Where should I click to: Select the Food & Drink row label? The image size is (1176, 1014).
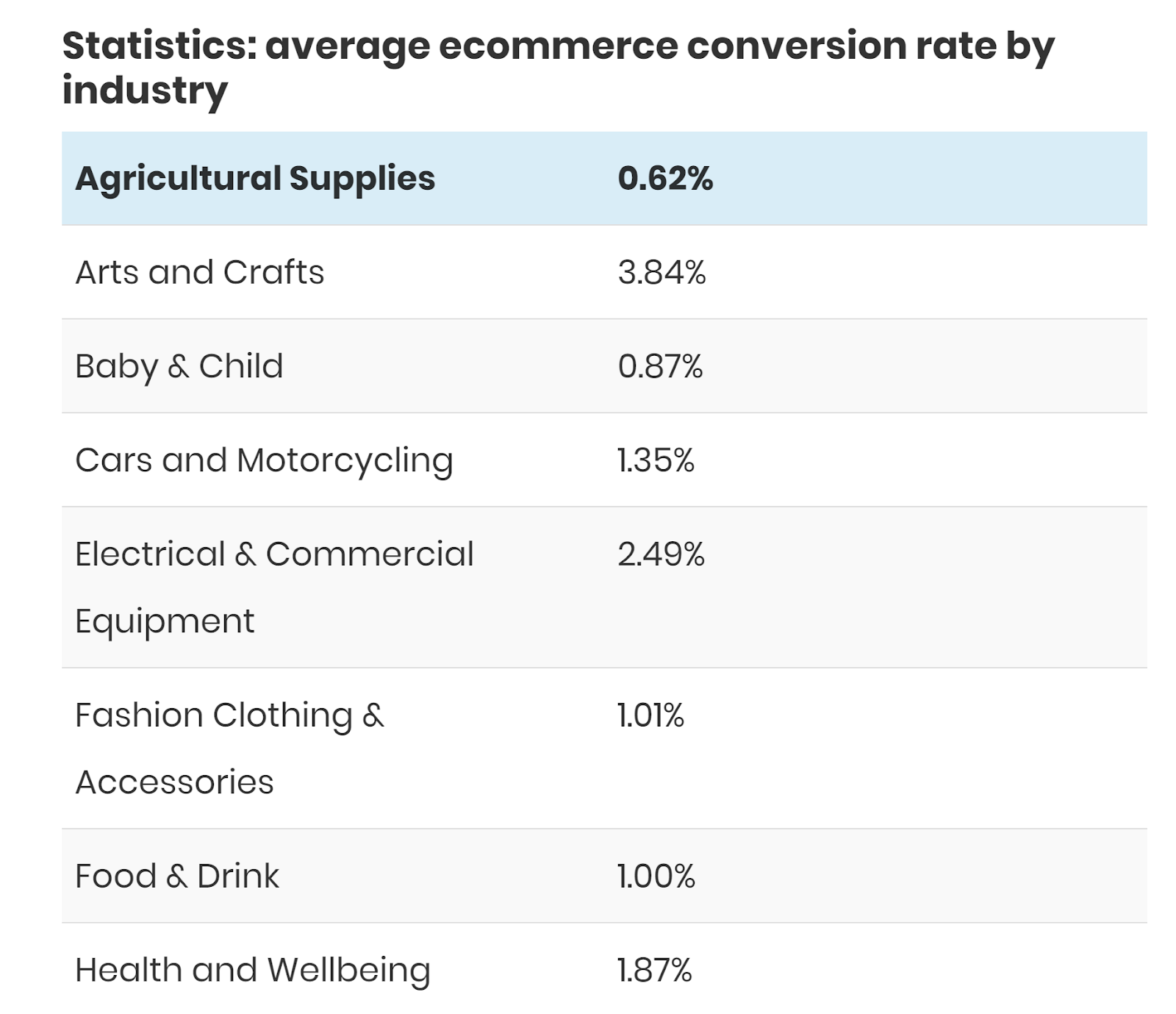click(x=177, y=876)
